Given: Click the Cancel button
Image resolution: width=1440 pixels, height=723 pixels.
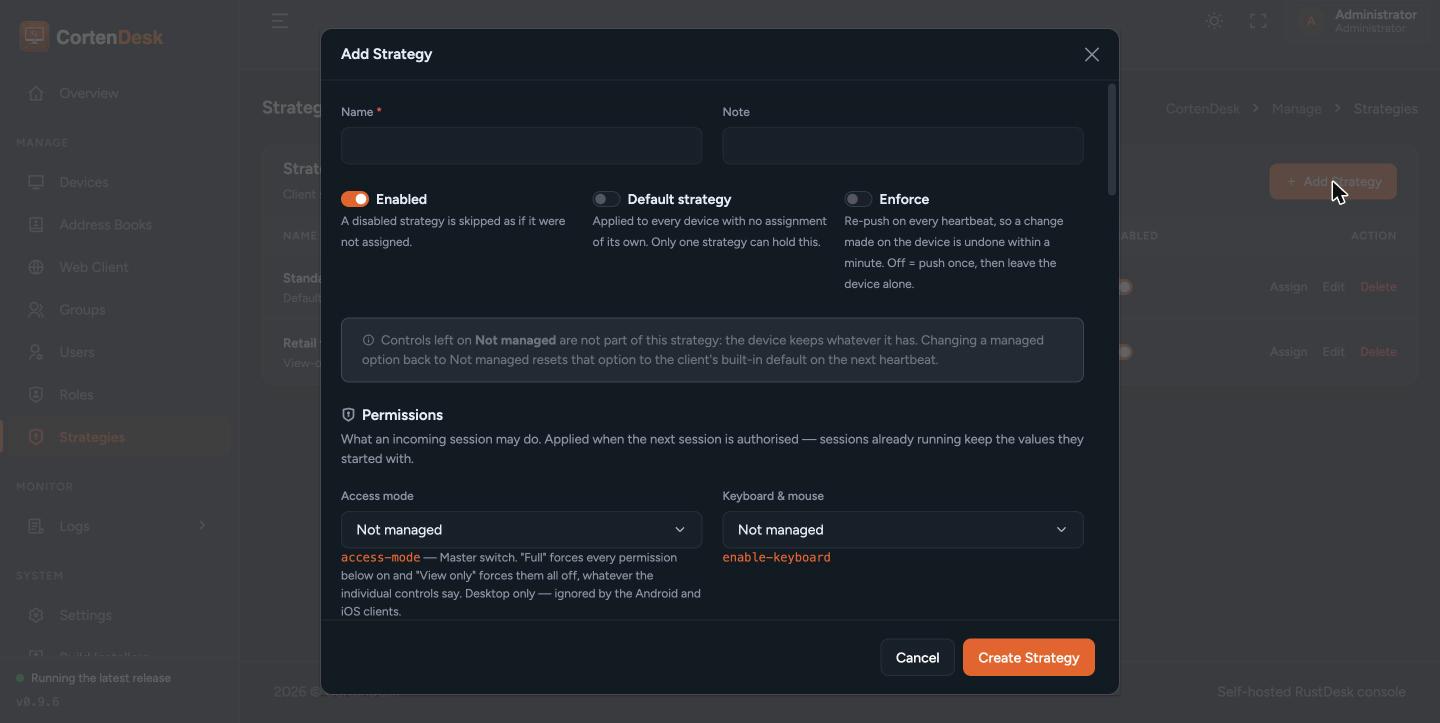Looking at the screenshot, I should [917, 658].
